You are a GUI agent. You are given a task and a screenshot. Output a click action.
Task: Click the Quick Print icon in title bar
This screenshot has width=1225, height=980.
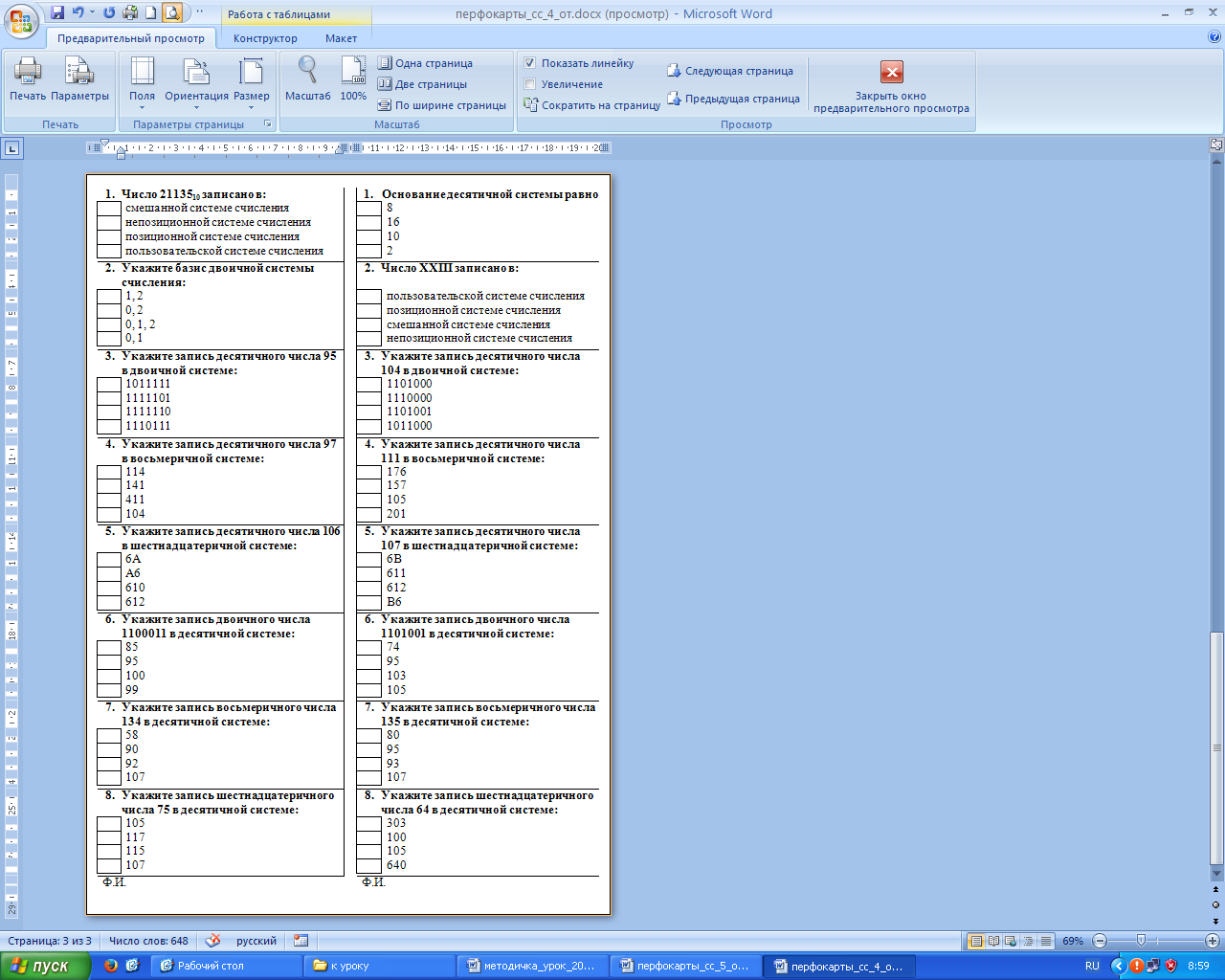130,12
